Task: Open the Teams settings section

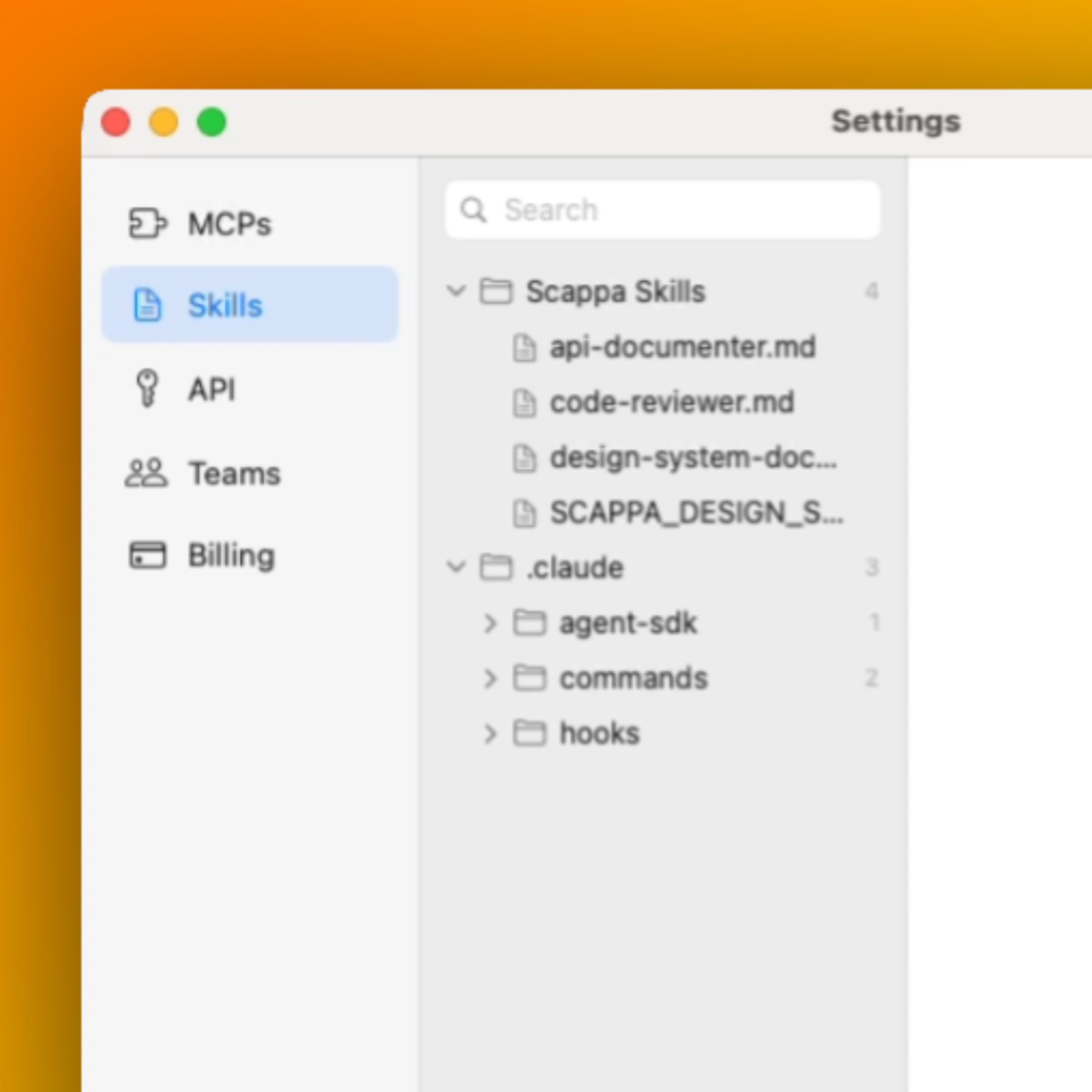Action: click(234, 473)
